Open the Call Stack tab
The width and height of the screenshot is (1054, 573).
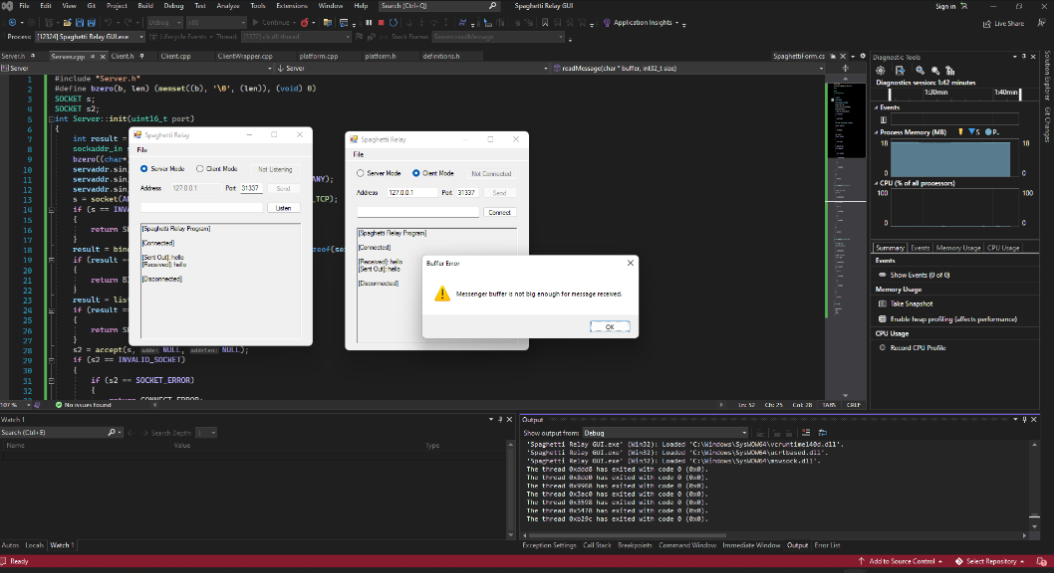click(x=597, y=545)
